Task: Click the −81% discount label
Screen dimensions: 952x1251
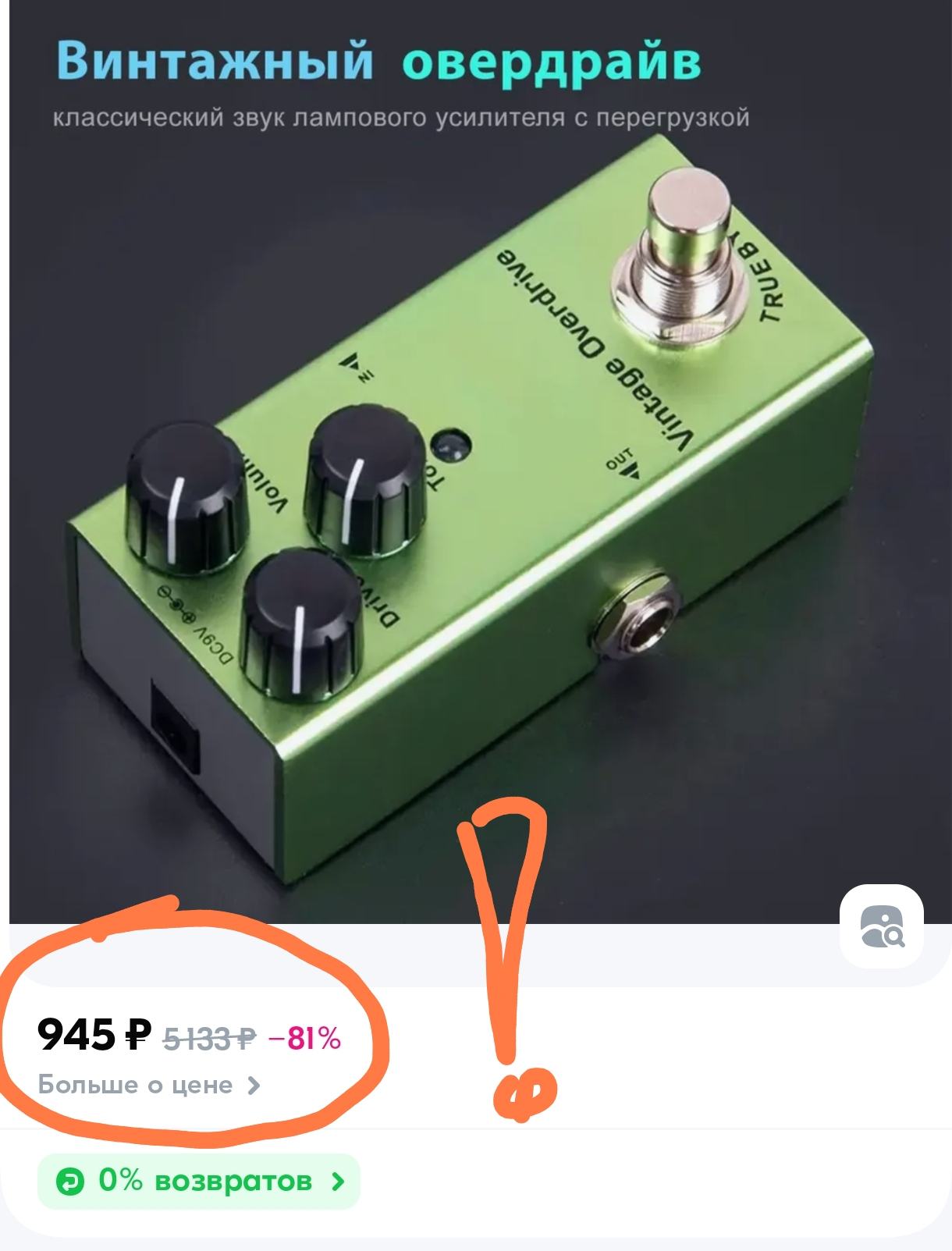Action: (304, 1039)
